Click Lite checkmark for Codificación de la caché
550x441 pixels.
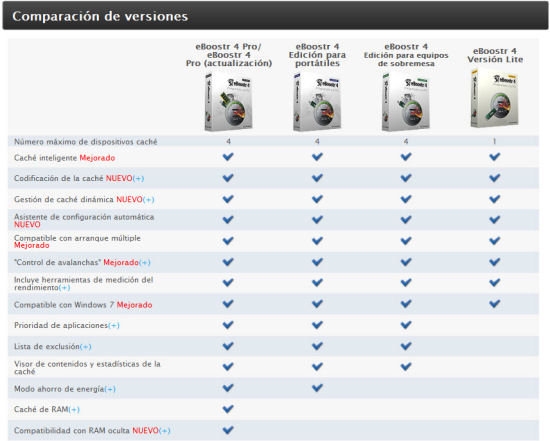click(x=495, y=178)
